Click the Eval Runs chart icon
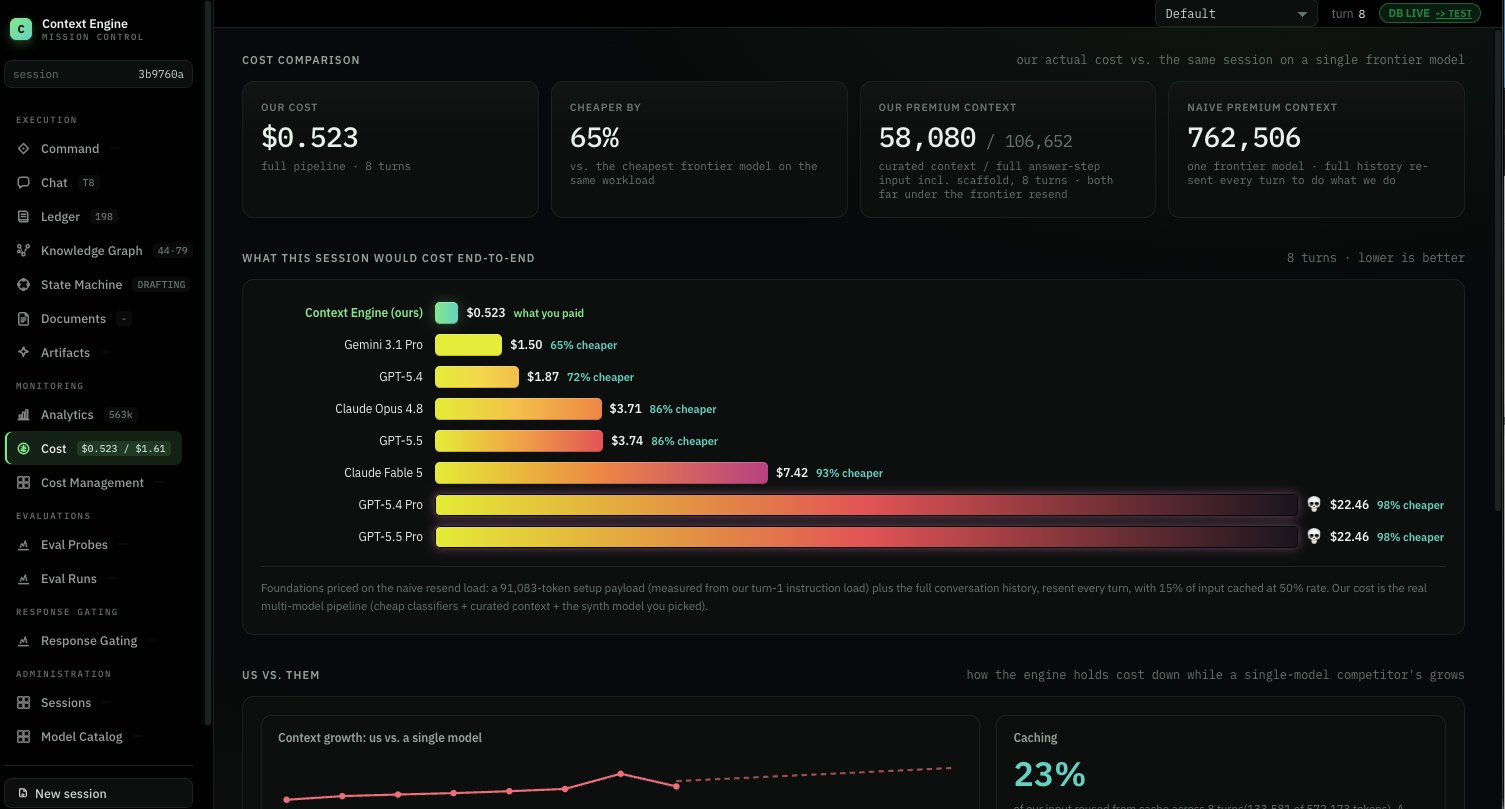 [24, 579]
